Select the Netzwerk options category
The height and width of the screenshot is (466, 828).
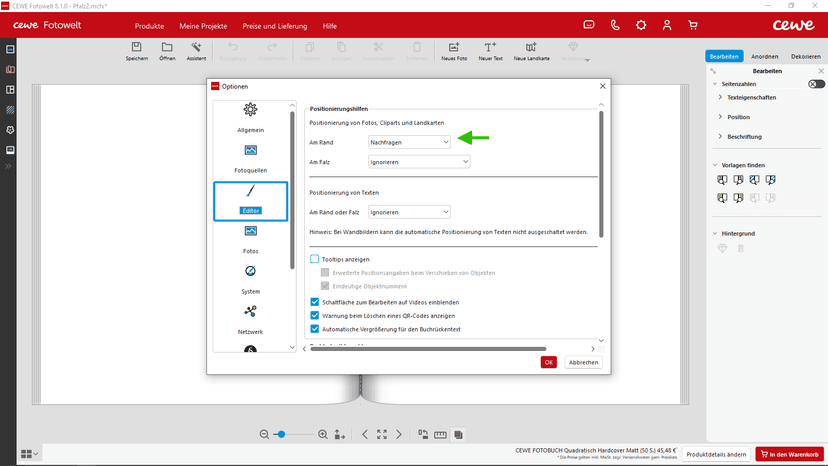click(x=250, y=317)
